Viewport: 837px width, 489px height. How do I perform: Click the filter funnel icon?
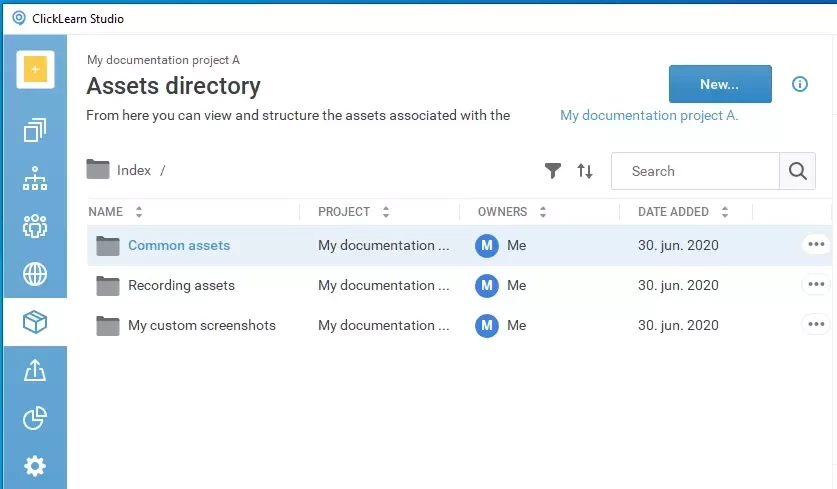(x=552, y=171)
